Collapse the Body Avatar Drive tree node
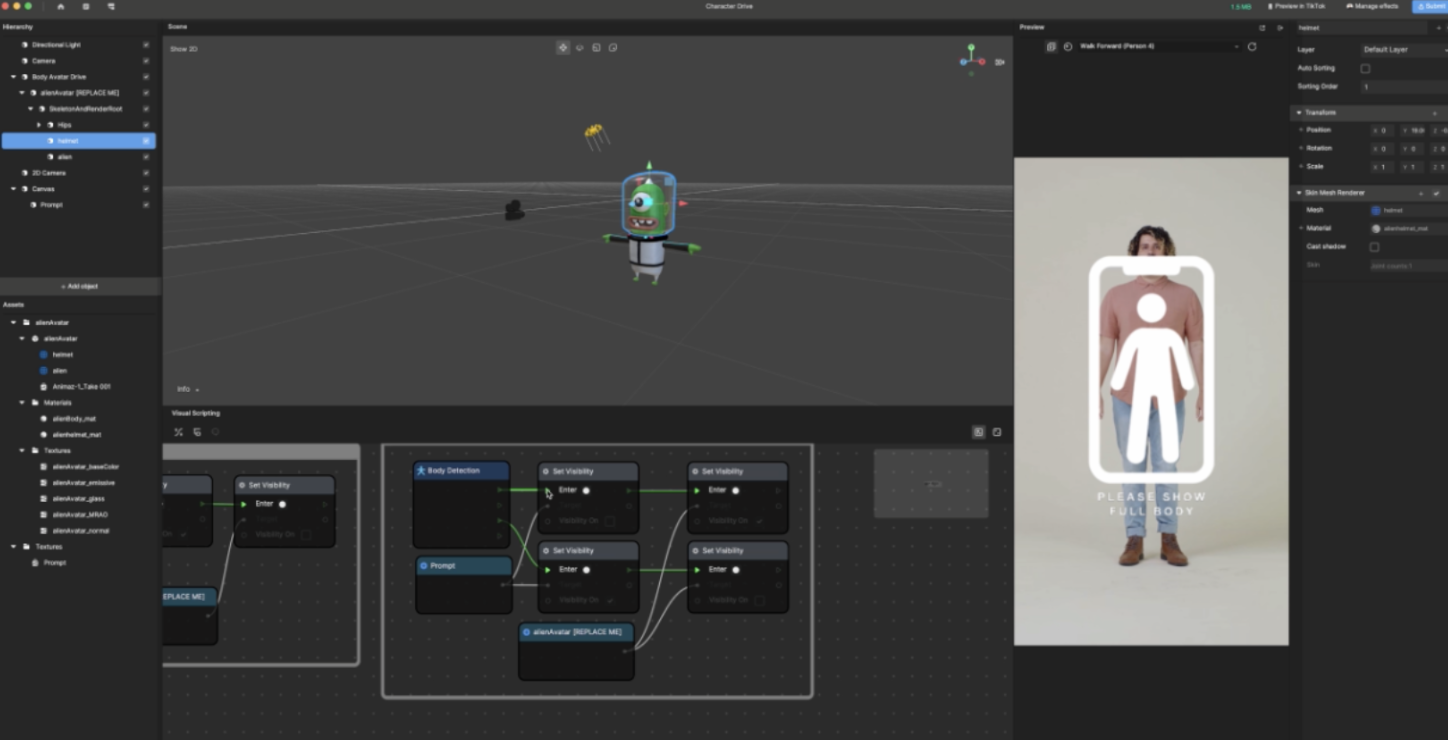The image size is (1448, 740). [x=14, y=77]
